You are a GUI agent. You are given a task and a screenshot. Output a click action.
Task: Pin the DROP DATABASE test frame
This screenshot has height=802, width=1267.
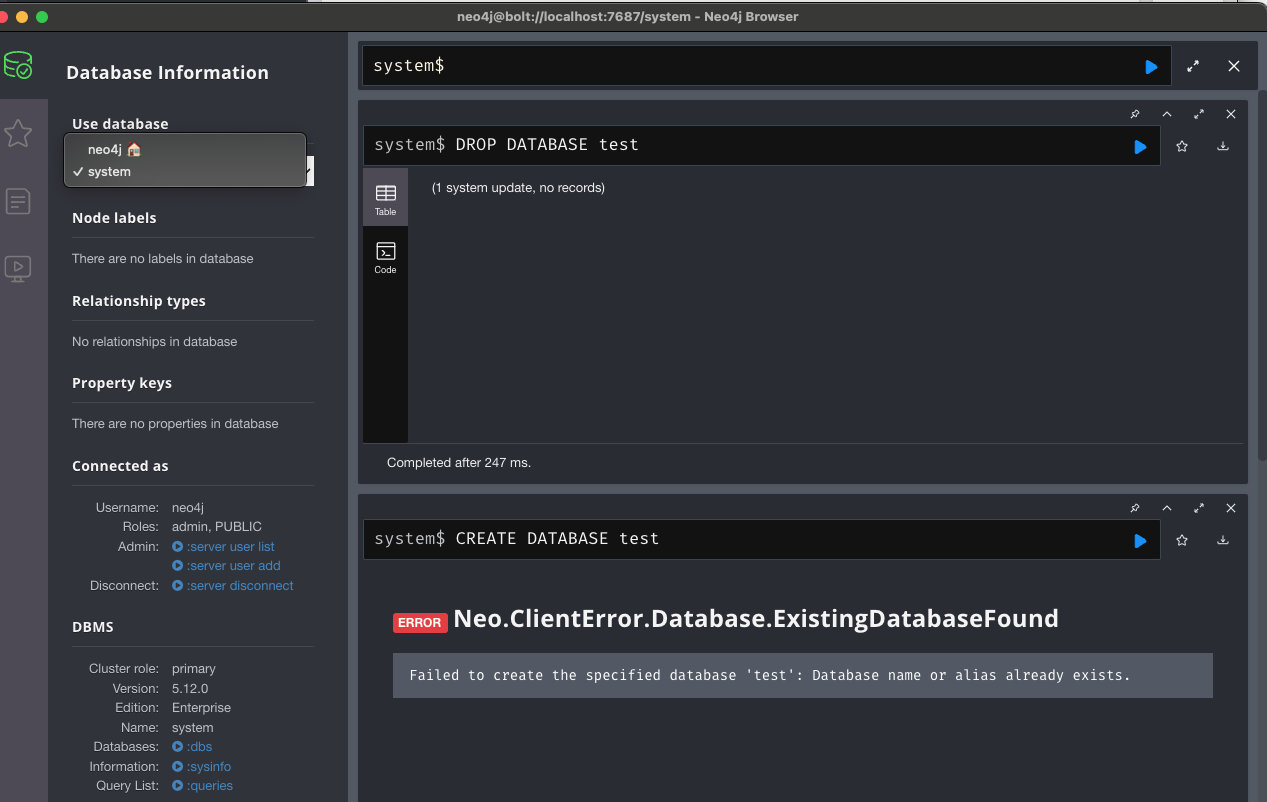click(x=1135, y=114)
